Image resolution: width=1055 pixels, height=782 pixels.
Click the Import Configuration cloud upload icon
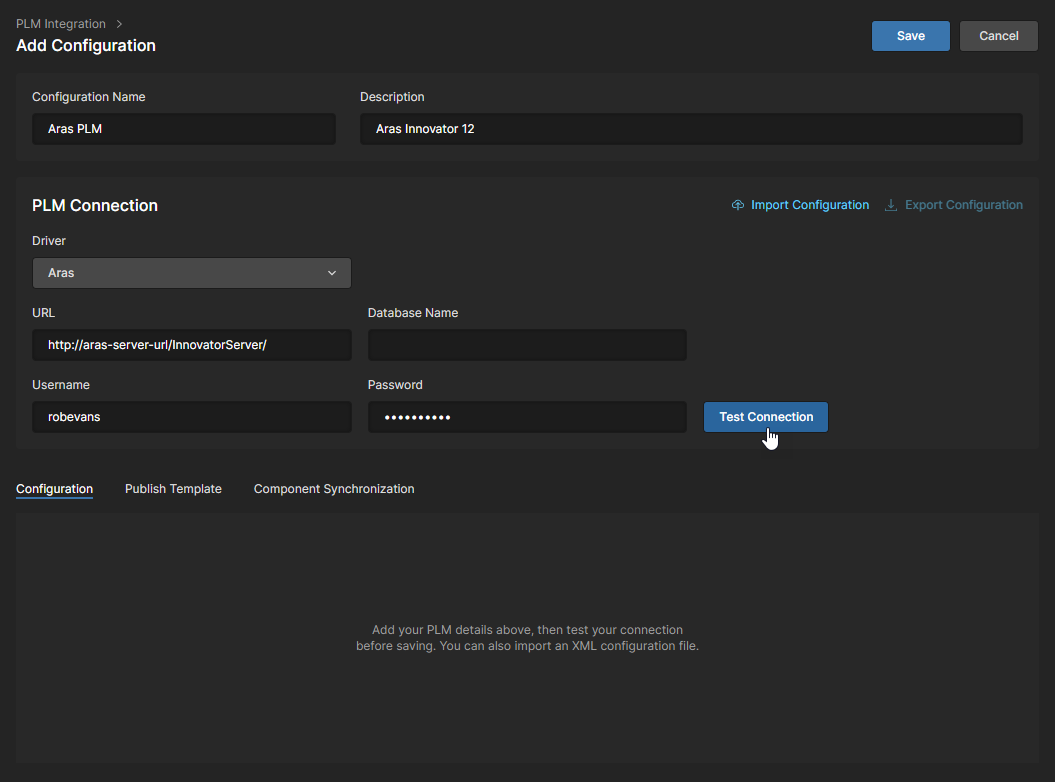(738, 205)
